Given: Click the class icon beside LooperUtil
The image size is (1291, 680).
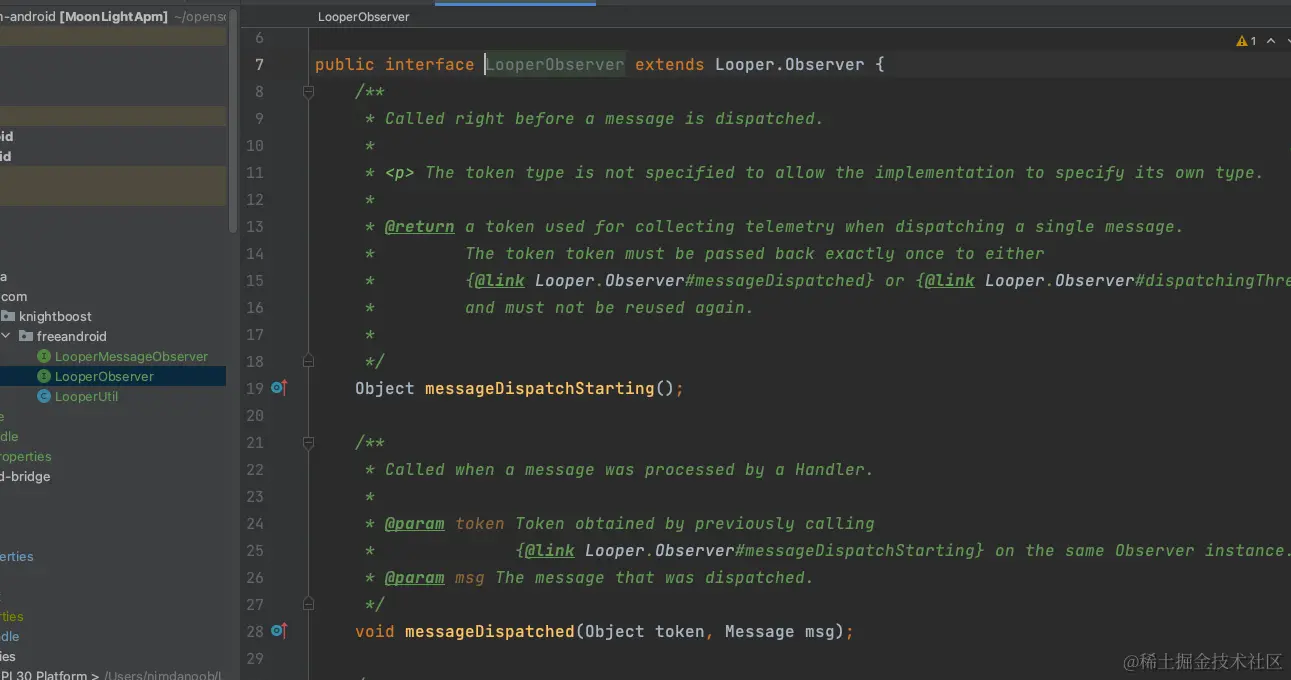Looking at the screenshot, I should click(x=44, y=396).
